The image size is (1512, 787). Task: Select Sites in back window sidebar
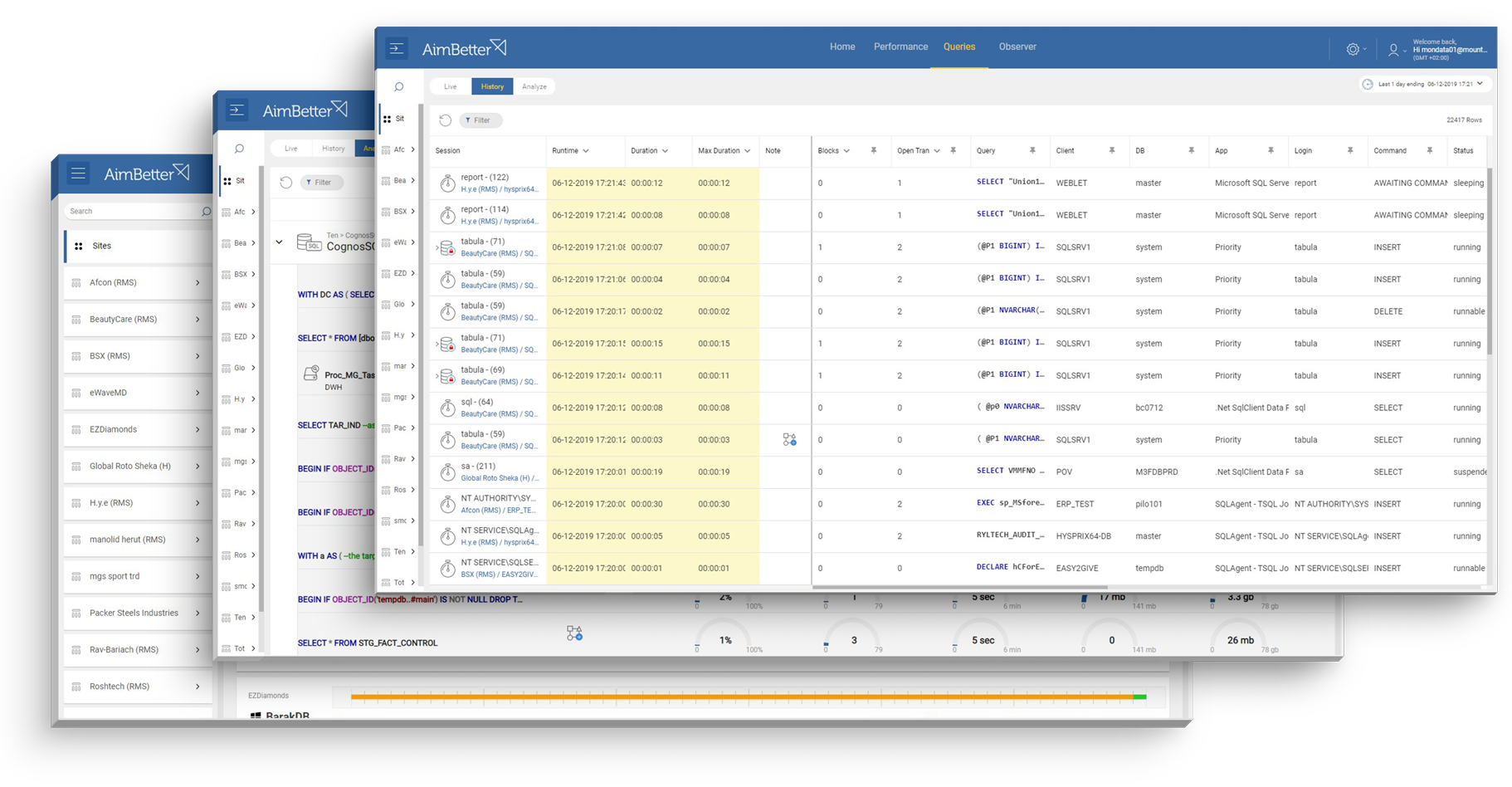point(139,246)
